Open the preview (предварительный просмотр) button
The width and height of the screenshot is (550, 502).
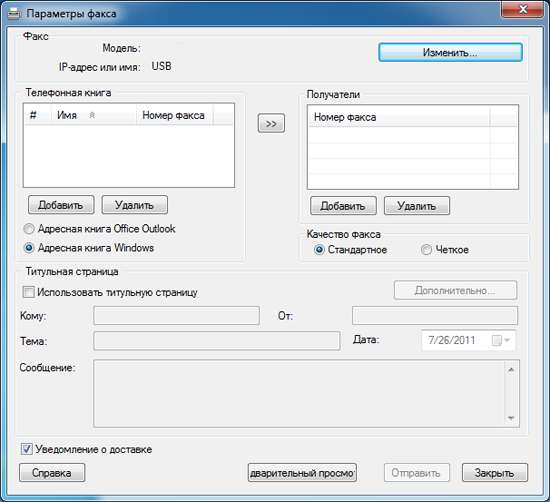click(x=302, y=473)
